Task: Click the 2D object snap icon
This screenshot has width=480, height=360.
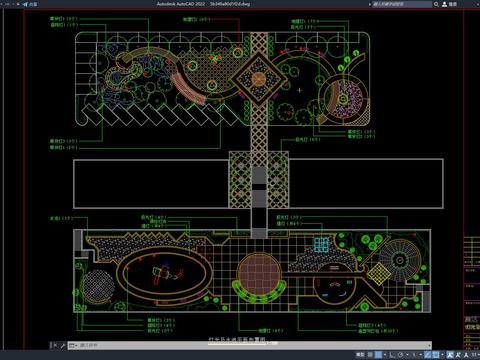Action: click(x=436, y=355)
